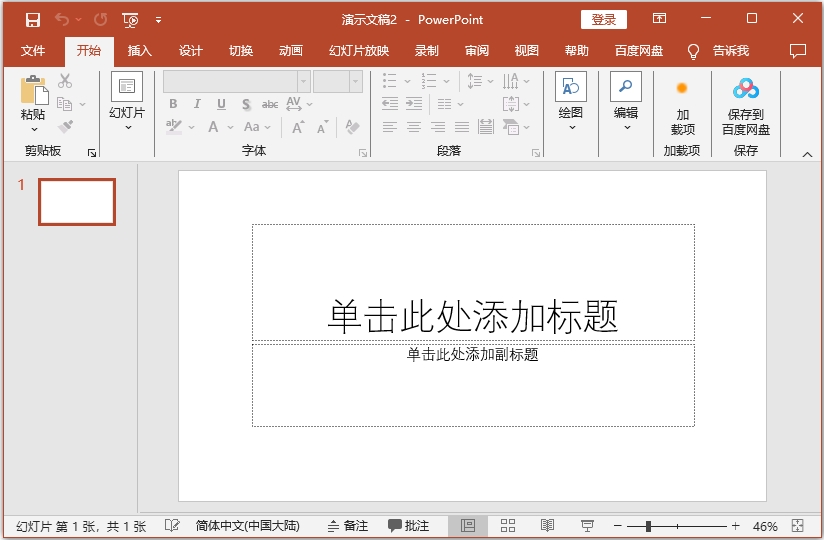The image size is (824, 540).
Task: Click the Save icon in title bar
Action: coord(33,19)
